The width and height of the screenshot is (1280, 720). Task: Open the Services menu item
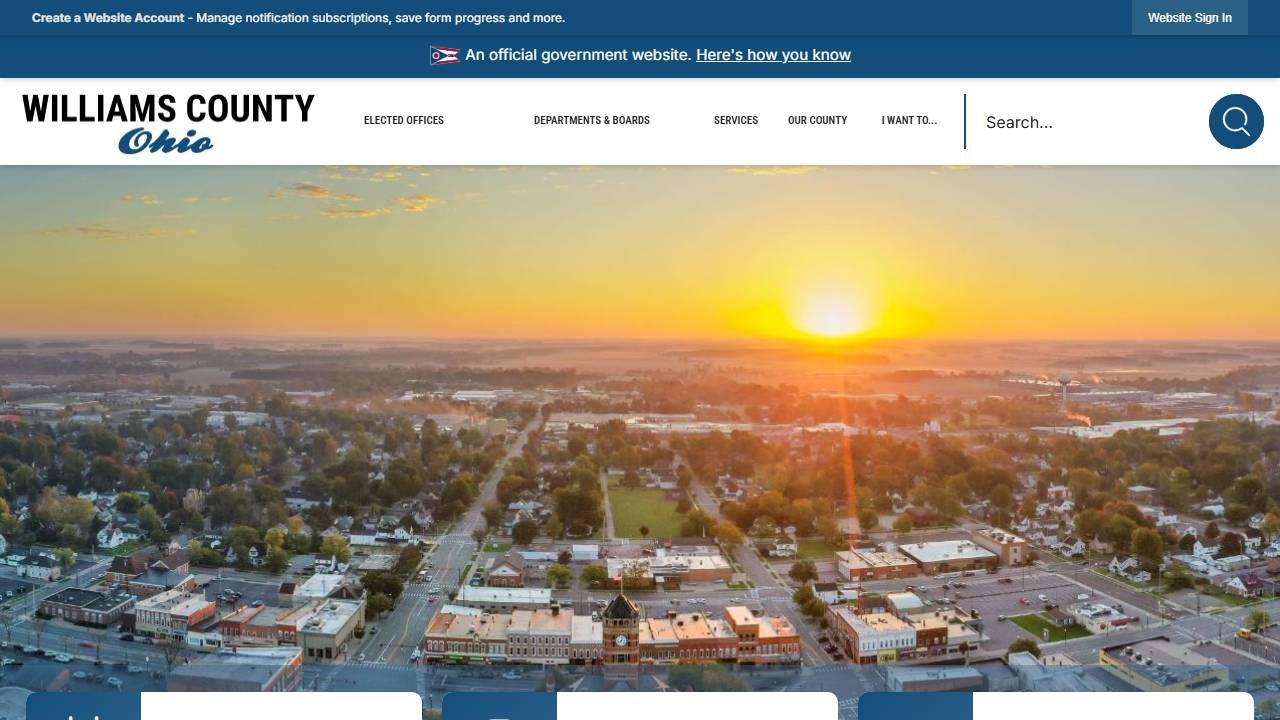736,120
